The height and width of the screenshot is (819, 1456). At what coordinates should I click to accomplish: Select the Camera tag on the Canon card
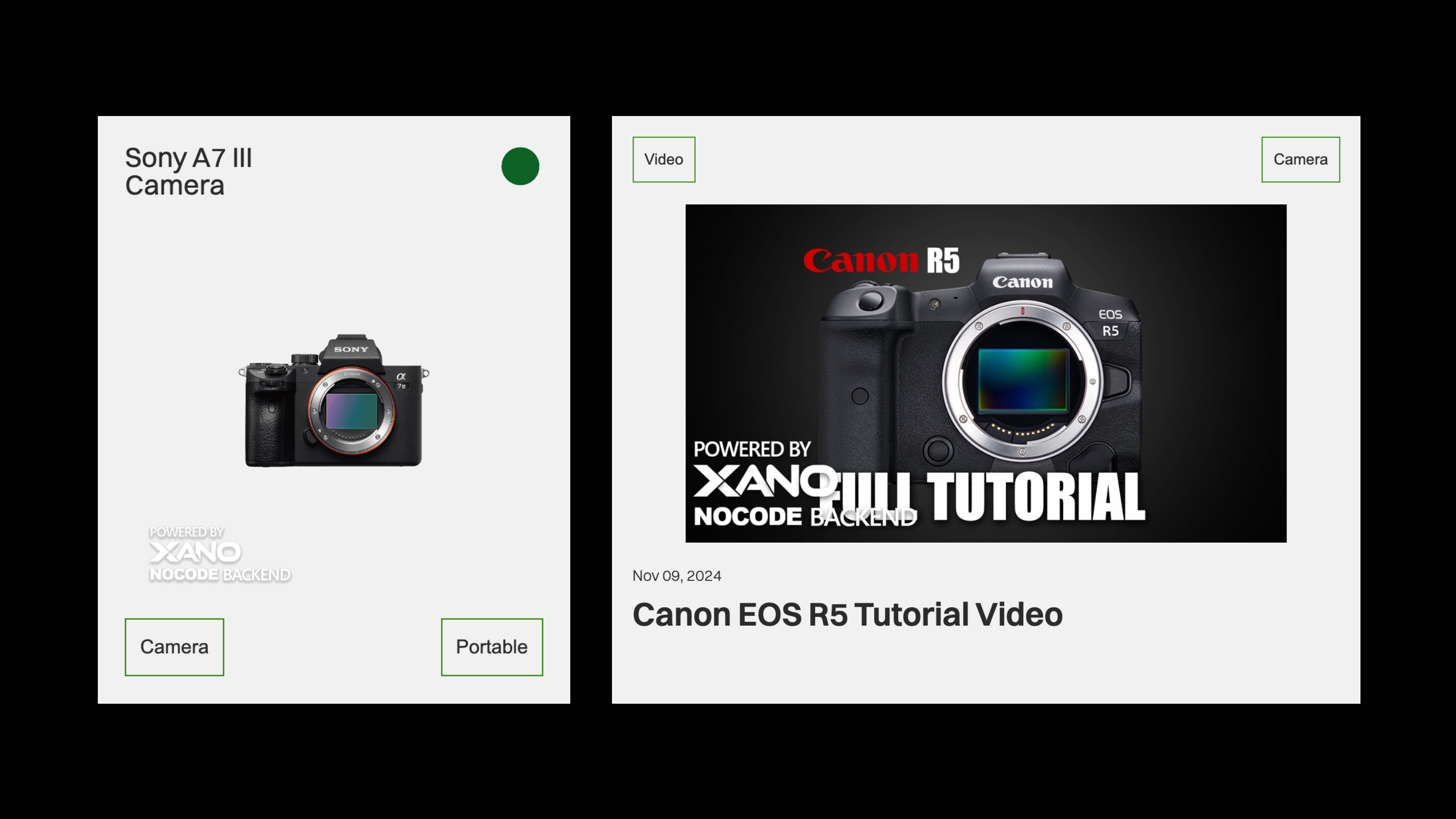pos(1300,159)
